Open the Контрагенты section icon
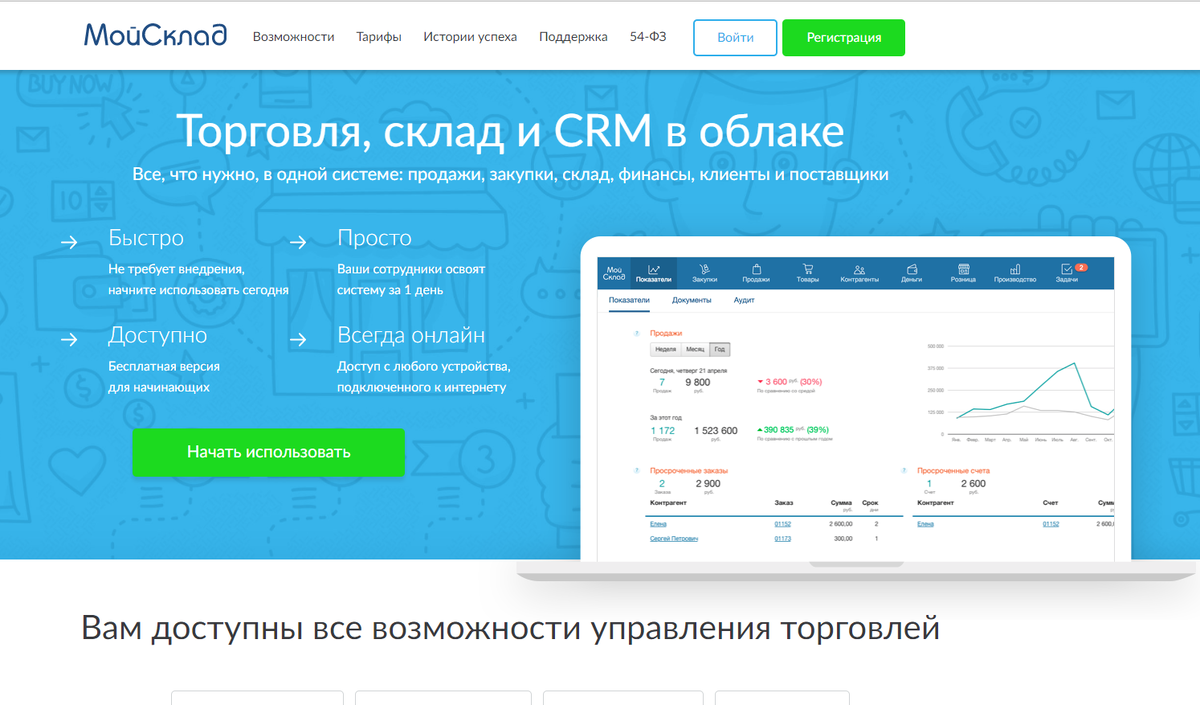The width and height of the screenshot is (1200, 705). tap(860, 268)
